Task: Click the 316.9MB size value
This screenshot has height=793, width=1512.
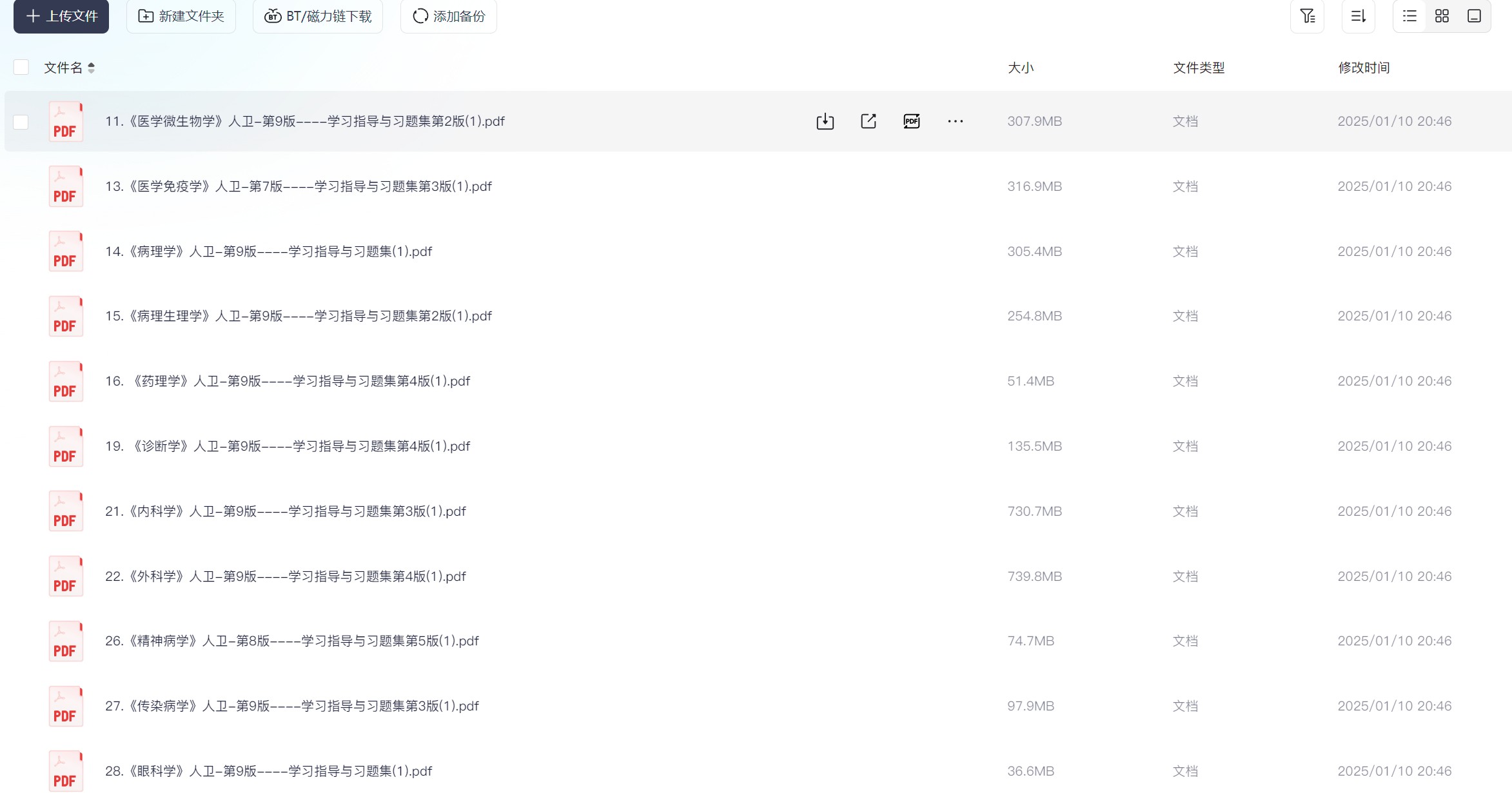Action: (x=1034, y=186)
